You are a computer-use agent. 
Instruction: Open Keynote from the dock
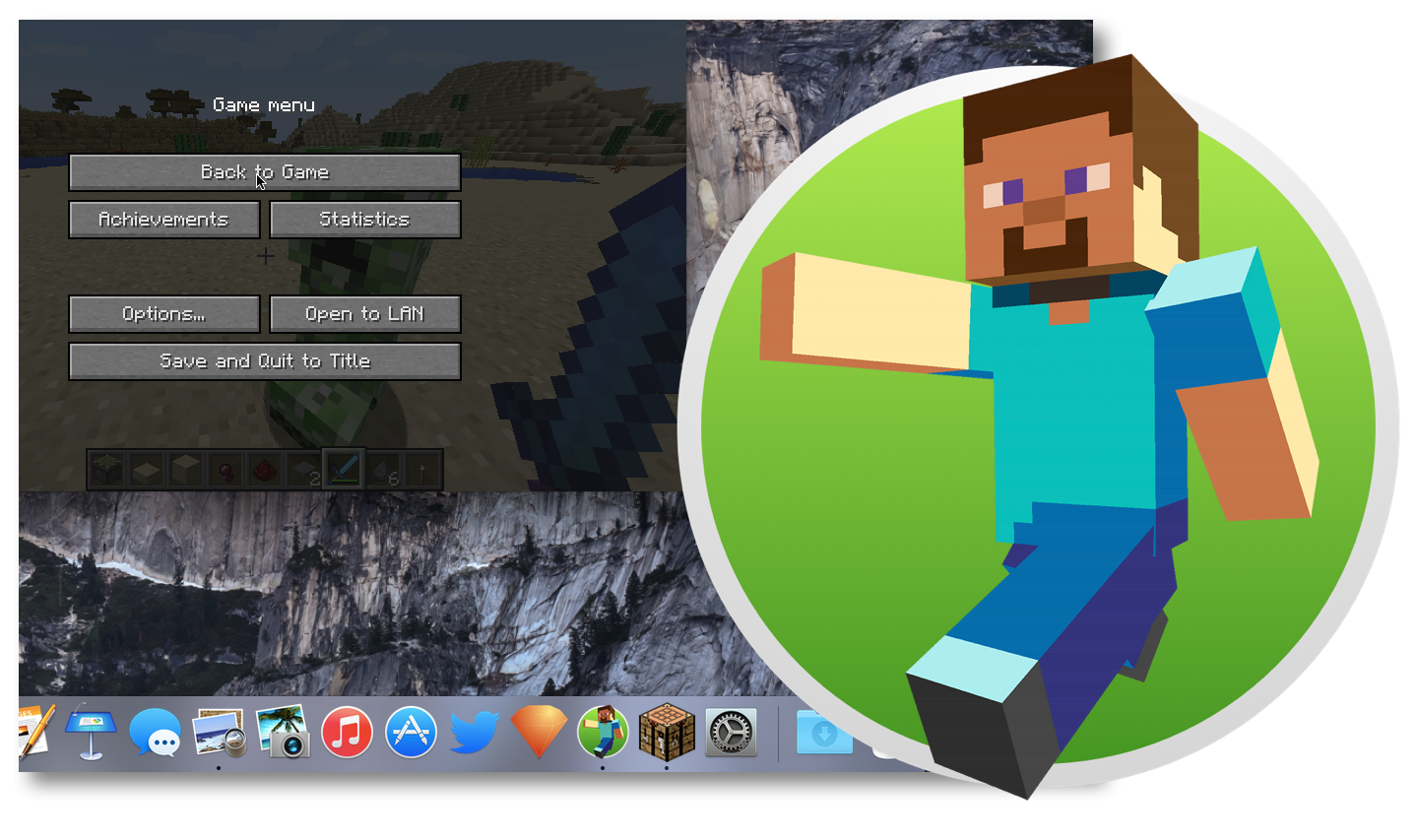(91, 732)
